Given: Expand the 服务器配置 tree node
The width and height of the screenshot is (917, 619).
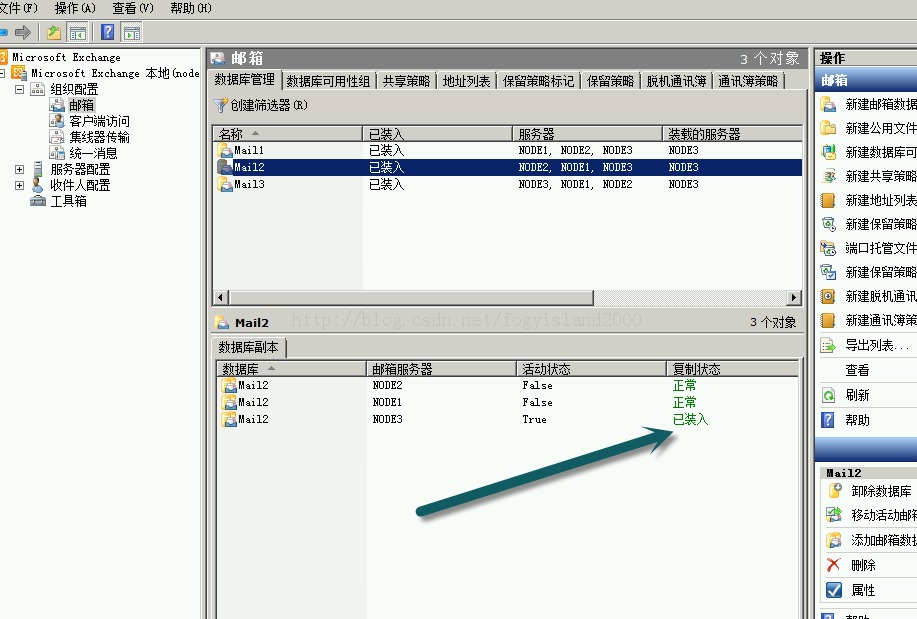Looking at the screenshot, I should click(19, 169).
